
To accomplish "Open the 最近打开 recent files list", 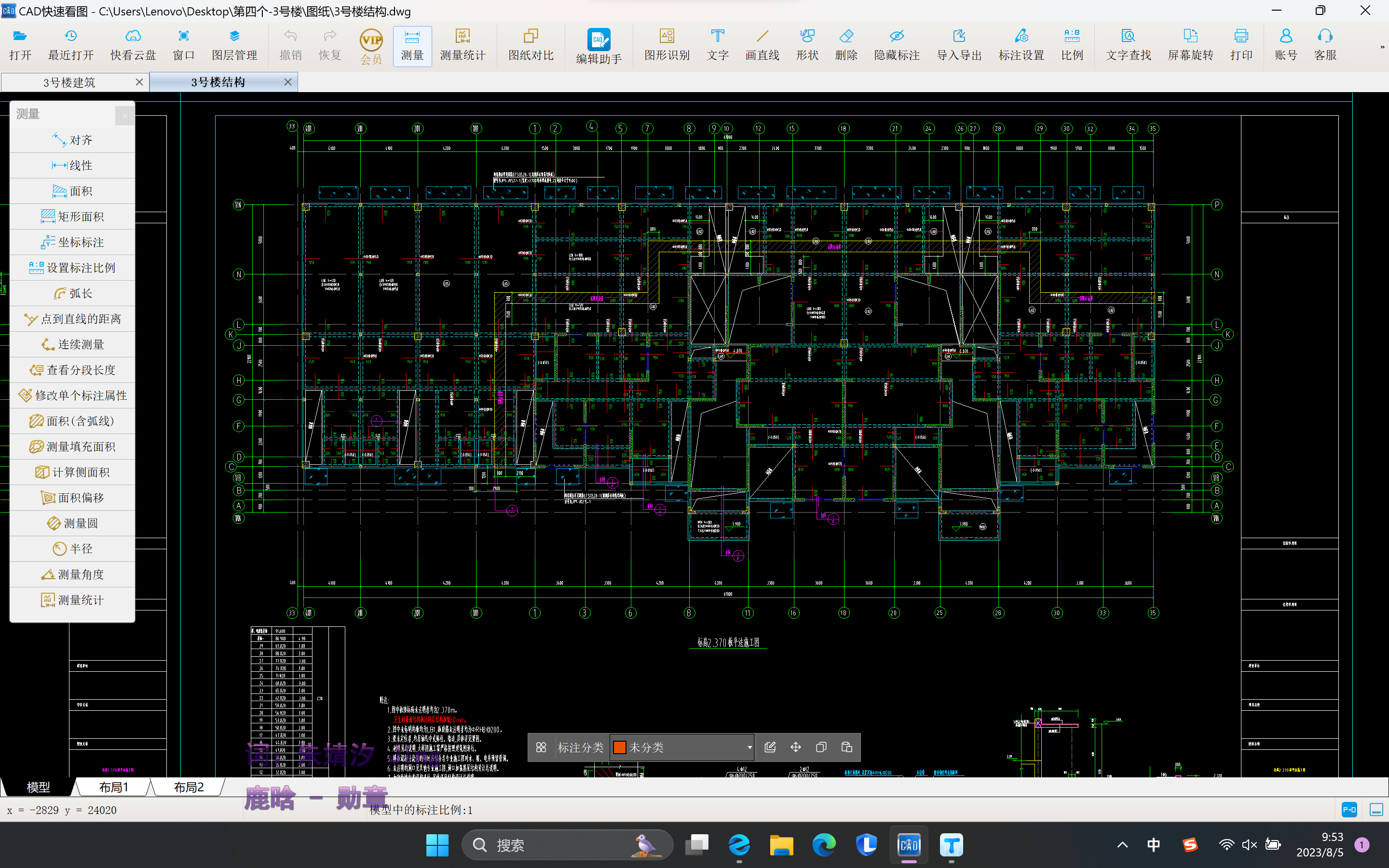I will [x=70, y=45].
